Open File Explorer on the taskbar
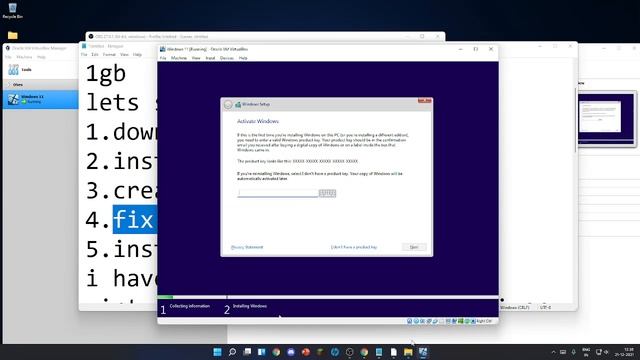Image resolution: width=640 pixels, height=360 pixels. point(408,352)
